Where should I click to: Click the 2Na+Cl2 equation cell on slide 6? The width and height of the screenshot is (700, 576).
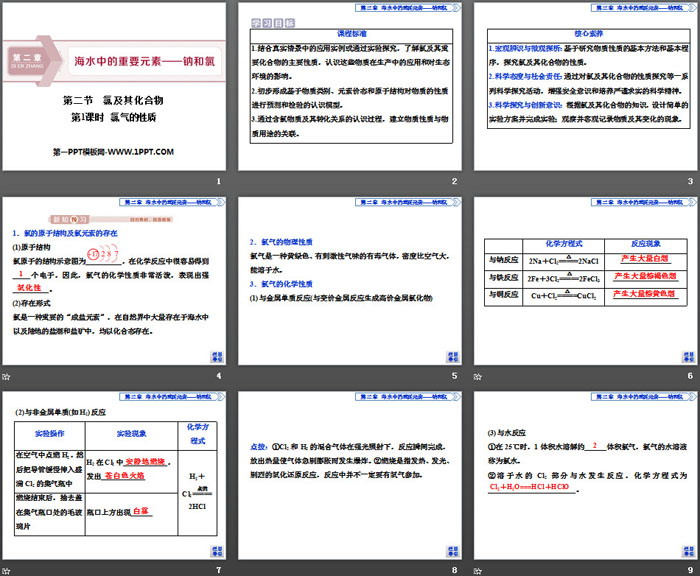[563, 260]
